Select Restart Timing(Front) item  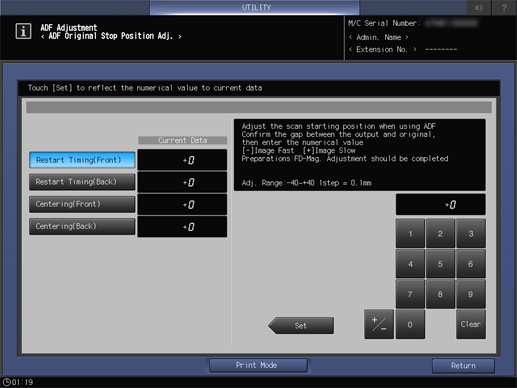point(82,160)
